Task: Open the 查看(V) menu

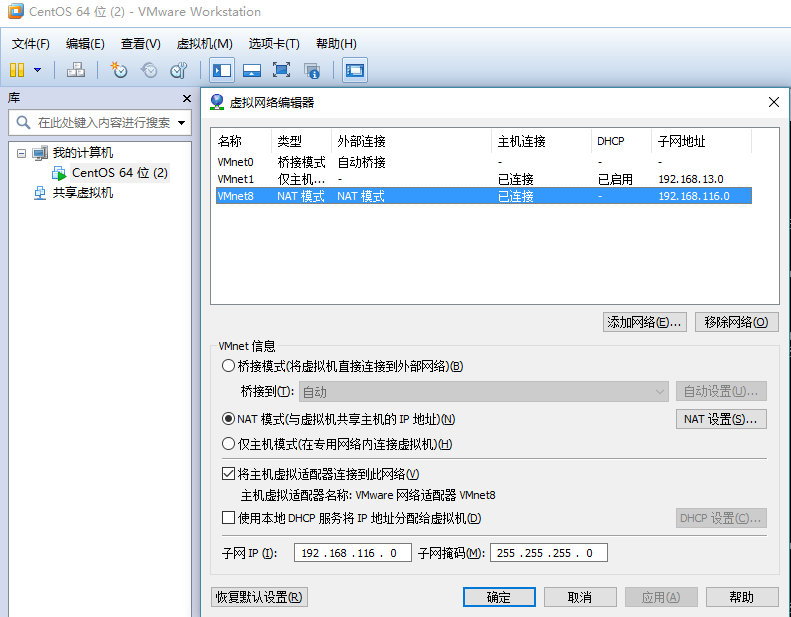Action: [x=140, y=44]
